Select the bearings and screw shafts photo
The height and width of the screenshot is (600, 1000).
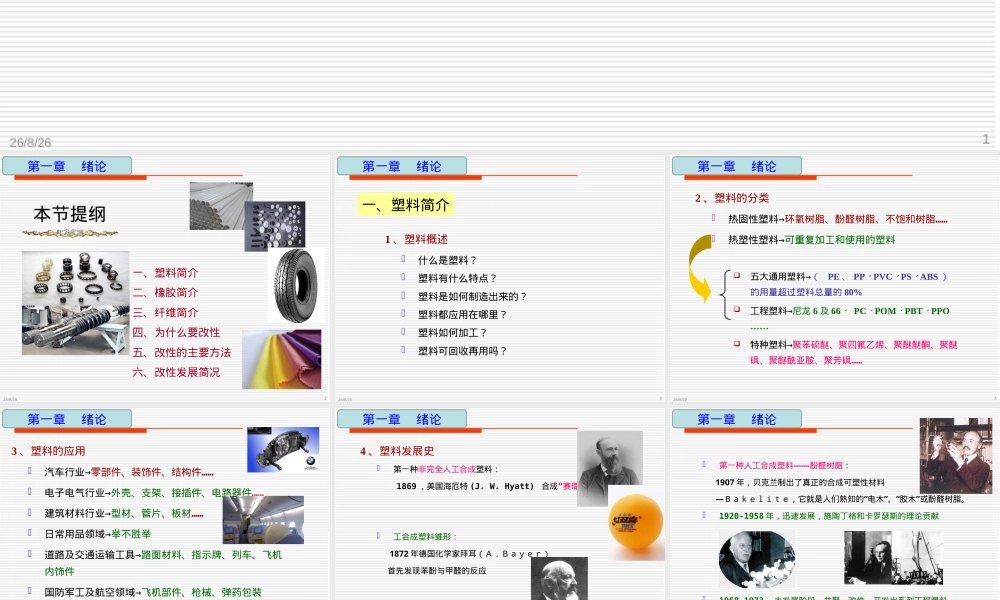76,303
